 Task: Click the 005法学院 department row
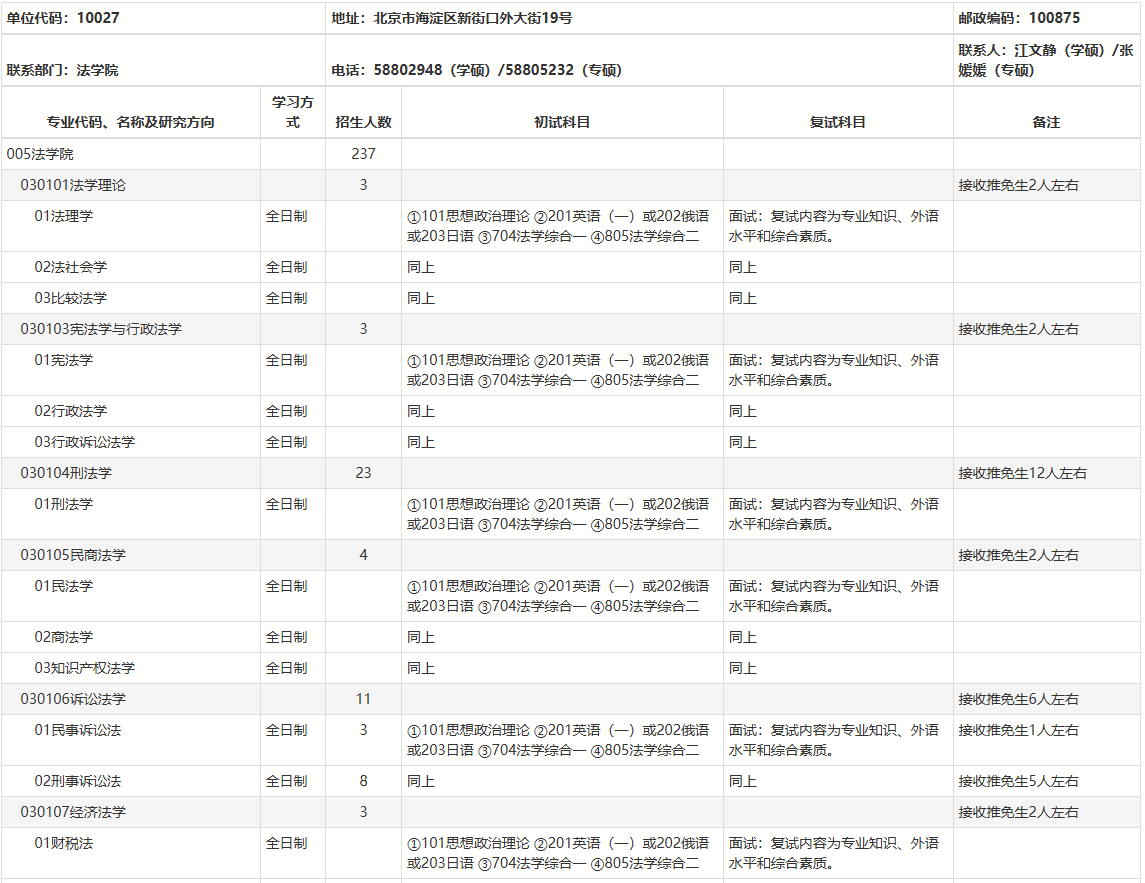[40, 154]
